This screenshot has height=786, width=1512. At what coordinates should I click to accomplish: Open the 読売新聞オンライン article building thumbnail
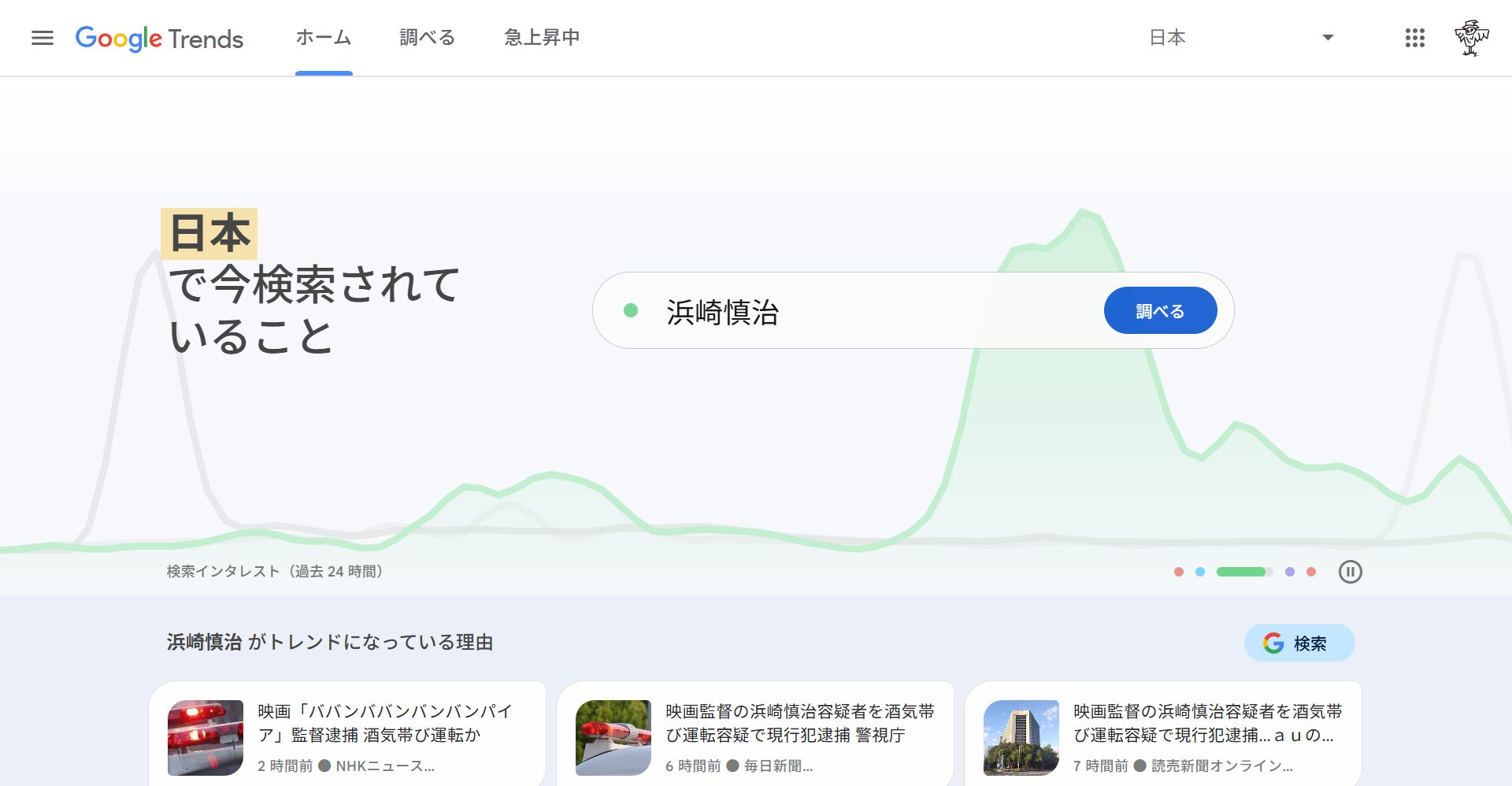(x=1021, y=738)
